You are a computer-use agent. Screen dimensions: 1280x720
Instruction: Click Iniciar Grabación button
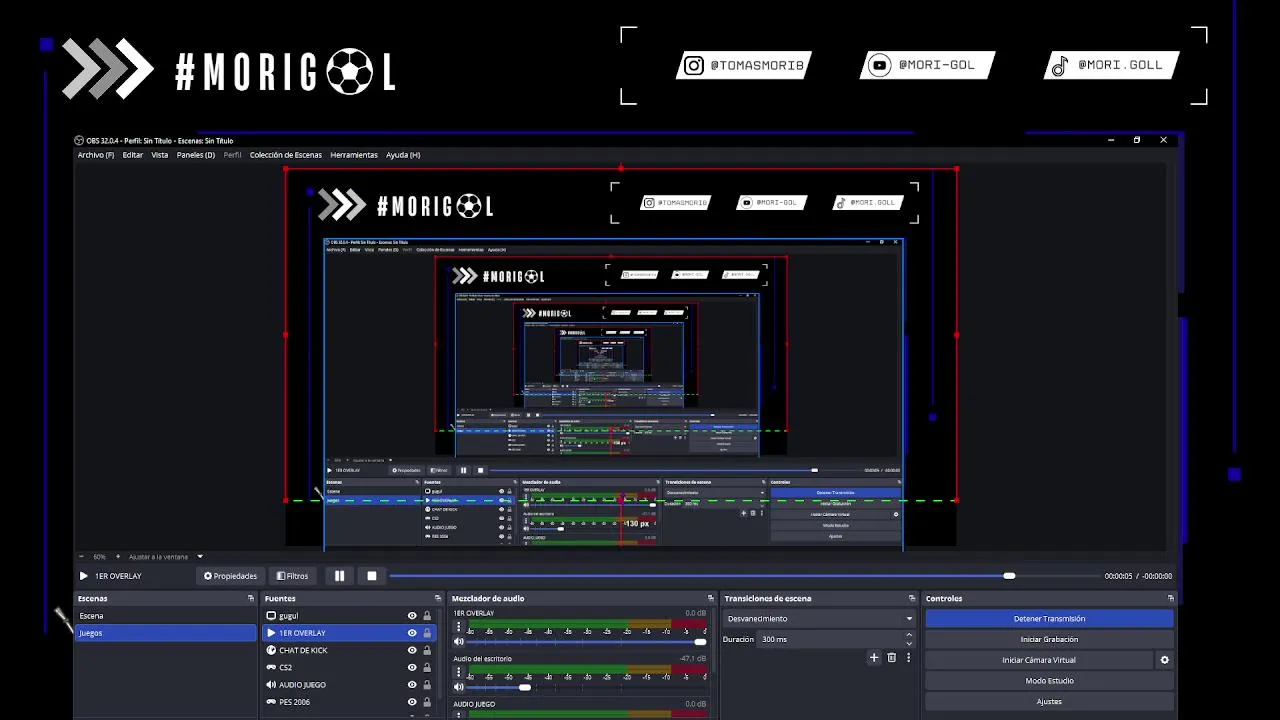(x=1049, y=639)
